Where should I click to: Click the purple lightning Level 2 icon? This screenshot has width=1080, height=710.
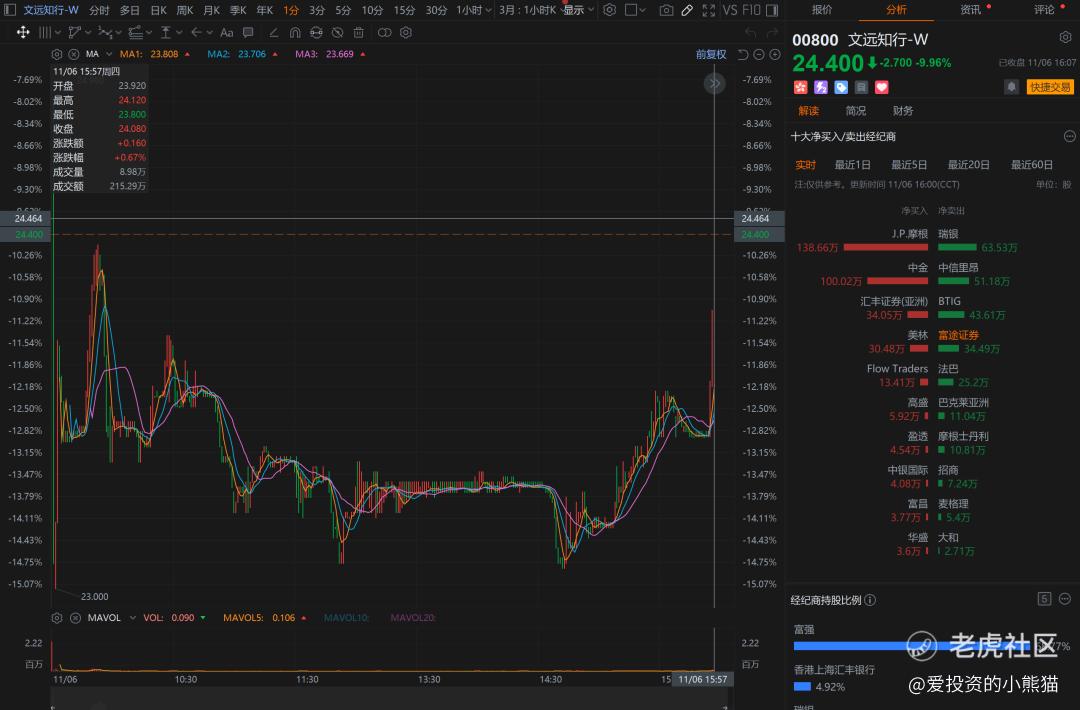[820, 87]
